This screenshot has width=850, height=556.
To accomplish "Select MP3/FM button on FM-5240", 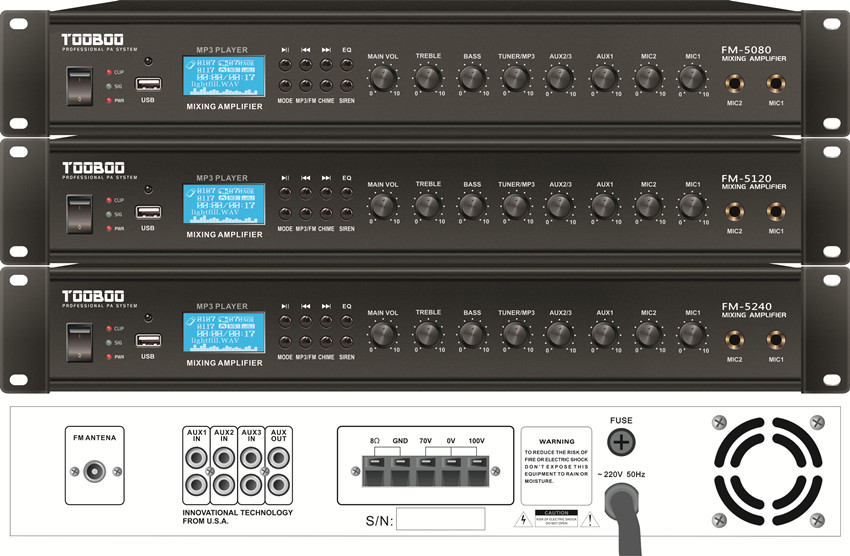I will pyautogui.click(x=306, y=342).
